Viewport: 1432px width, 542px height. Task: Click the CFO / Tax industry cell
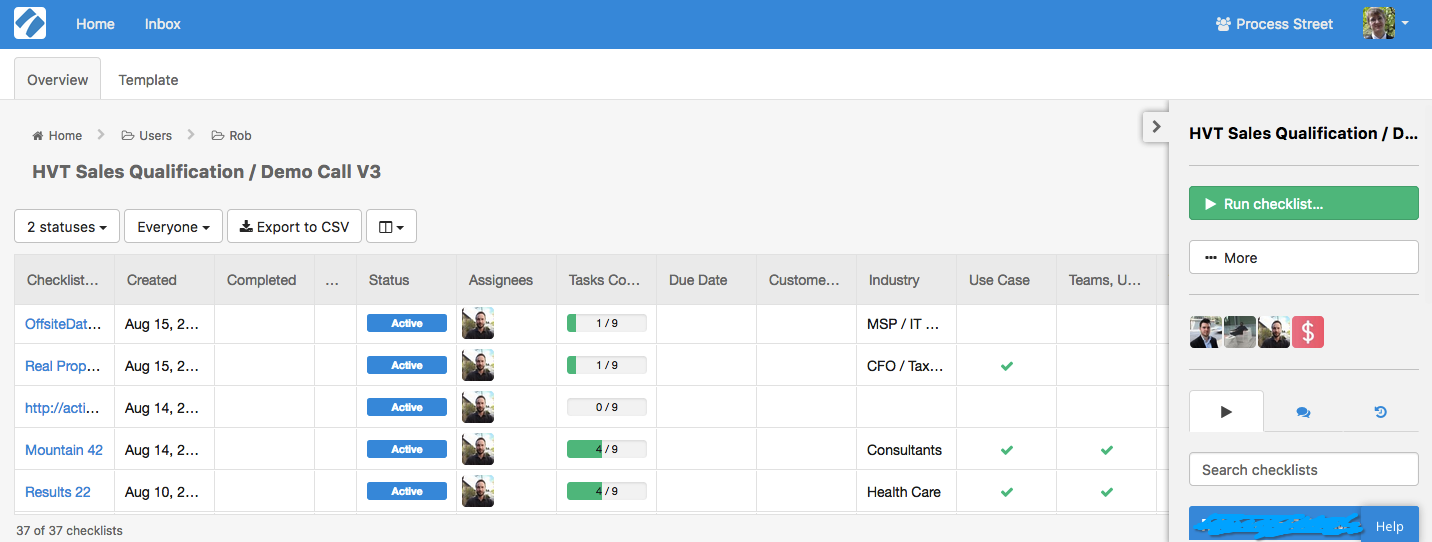905,366
